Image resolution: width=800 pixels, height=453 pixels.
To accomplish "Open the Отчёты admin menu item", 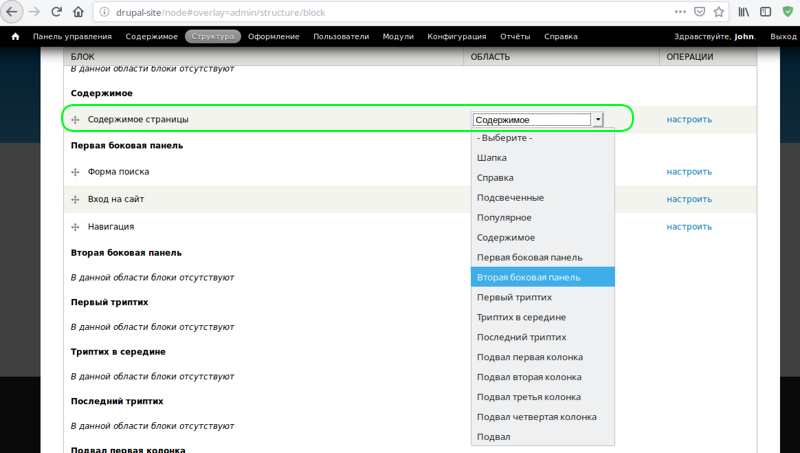I will (515, 37).
